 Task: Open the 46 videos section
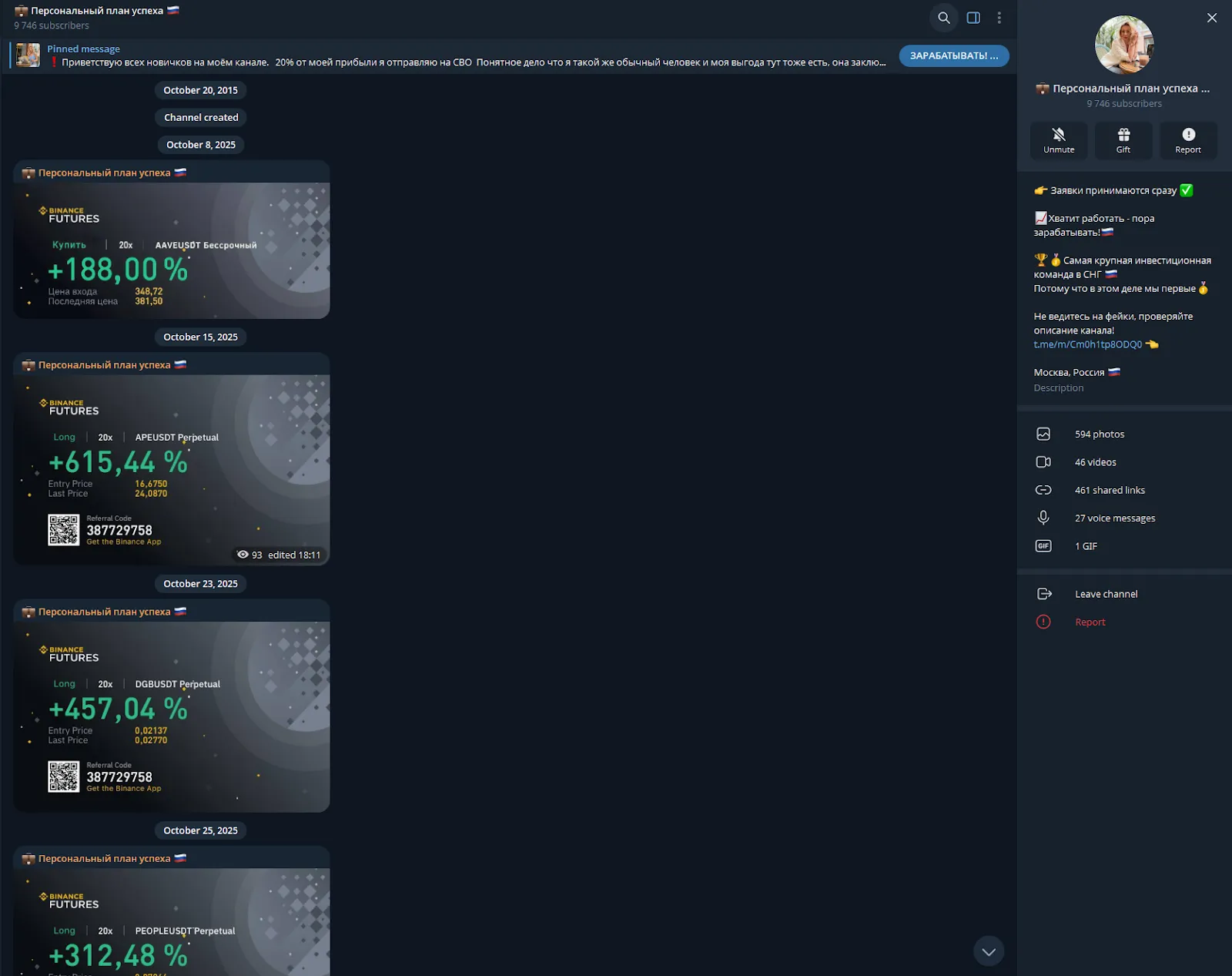pos(1124,462)
